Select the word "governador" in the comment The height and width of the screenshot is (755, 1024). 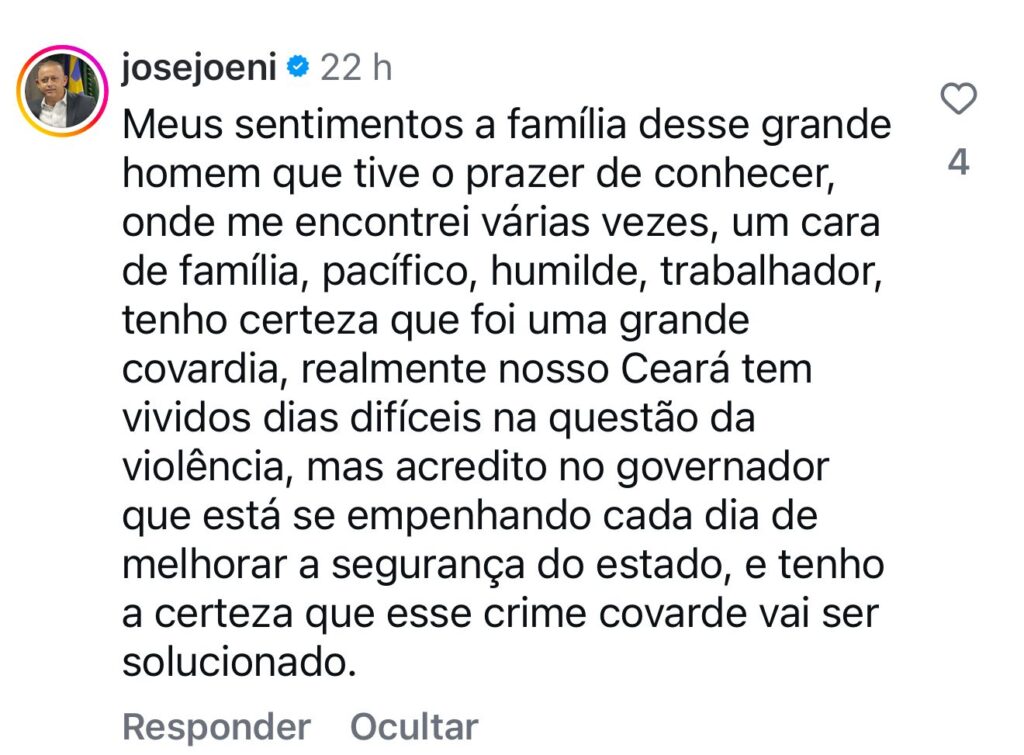[x=722, y=470]
